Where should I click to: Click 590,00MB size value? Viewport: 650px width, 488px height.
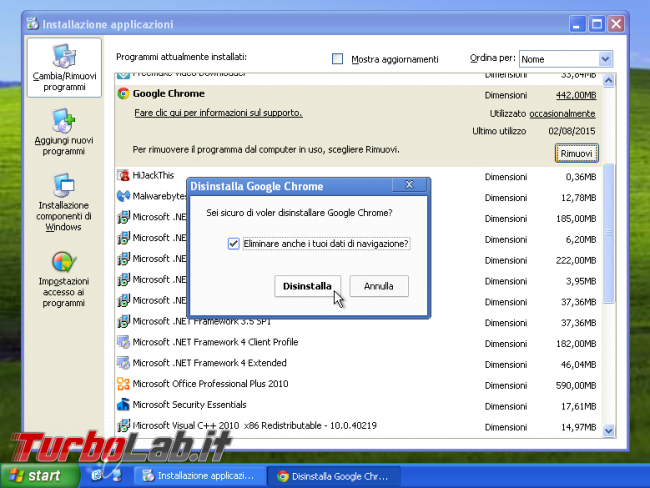click(x=576, y=386)
